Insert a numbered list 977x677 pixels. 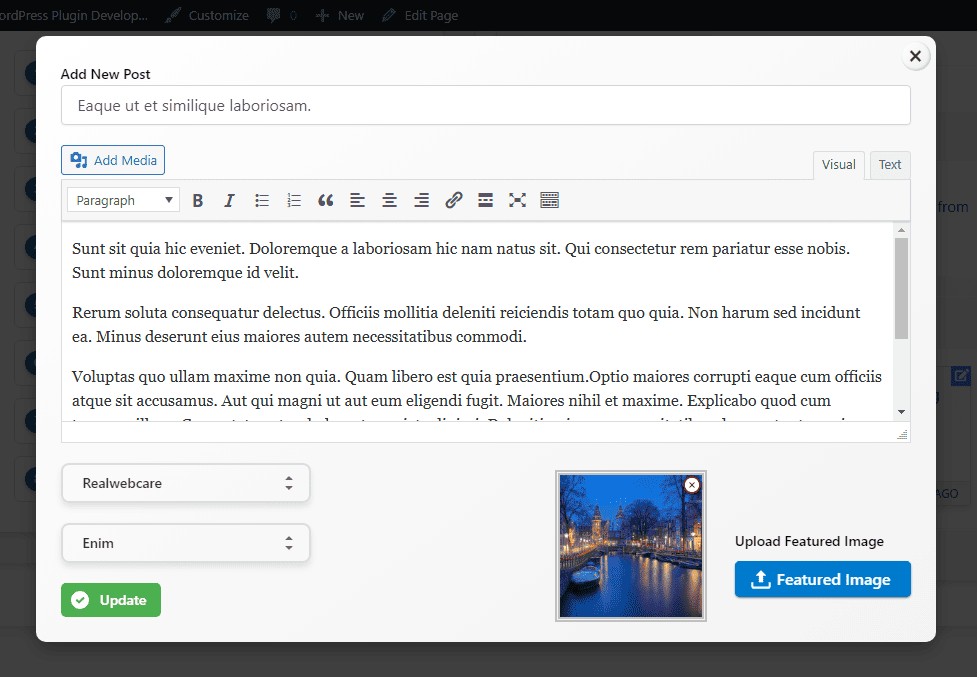pyautogui.click(x=293, y=201)
